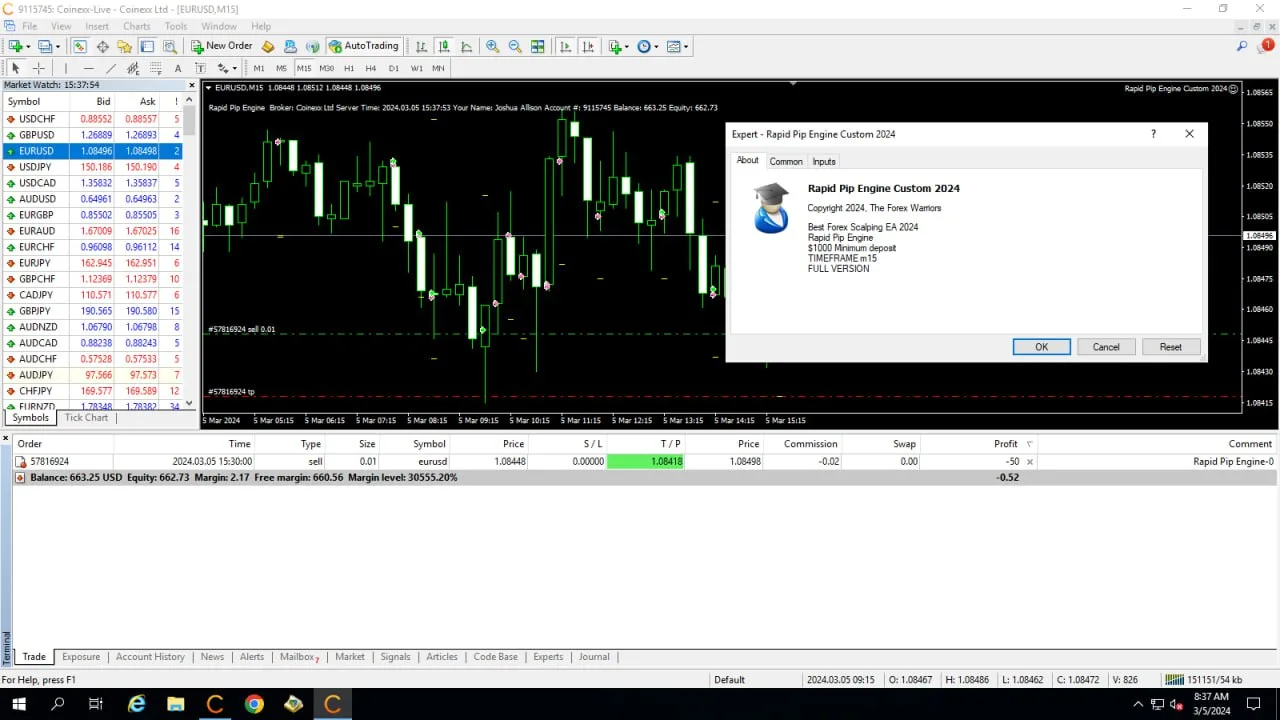Viewport: 1280px width, 720px height.
Task: Select D1 timeframe
Action: point(394,68)
